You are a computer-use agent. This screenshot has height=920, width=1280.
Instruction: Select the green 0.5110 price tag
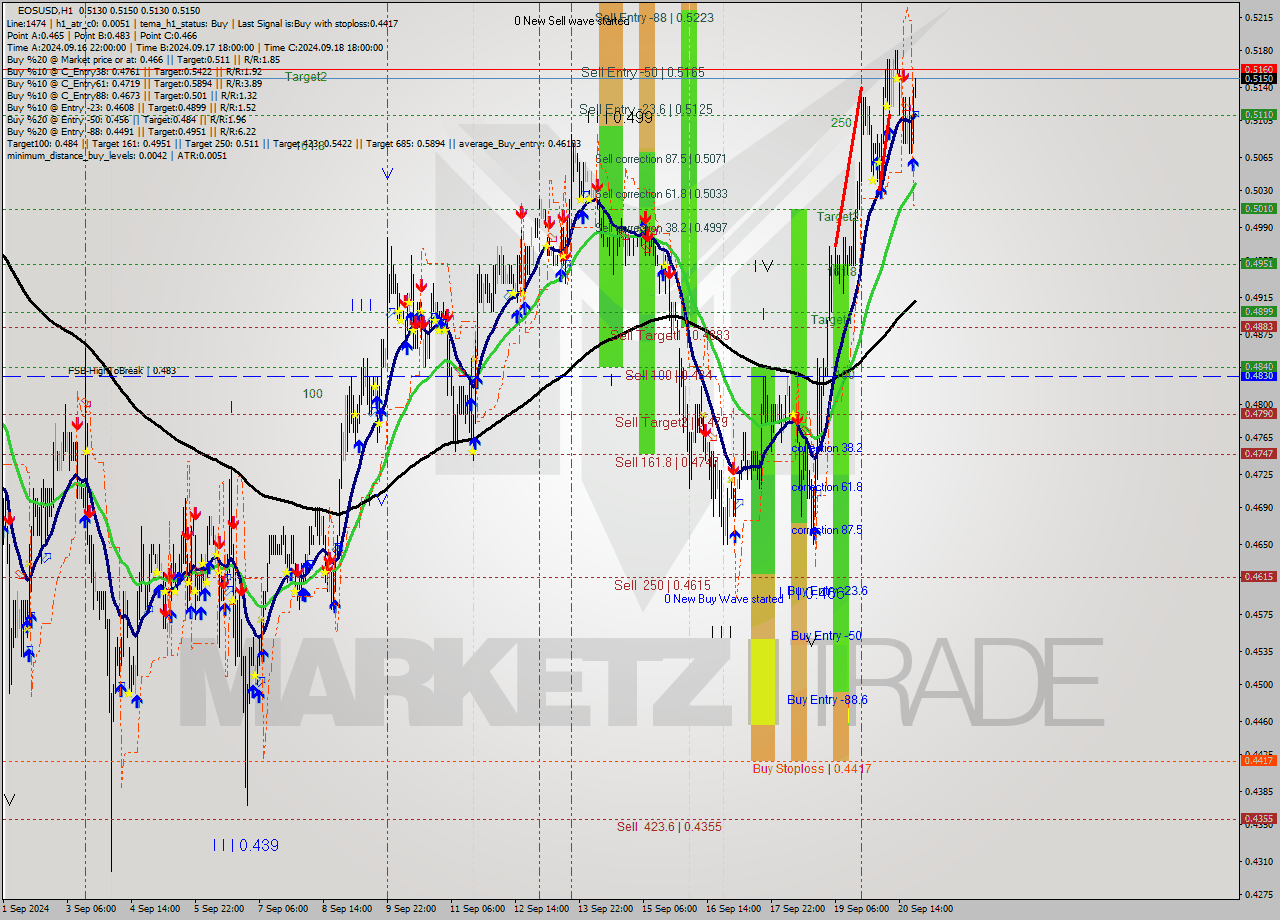[x=1258, y=115]
